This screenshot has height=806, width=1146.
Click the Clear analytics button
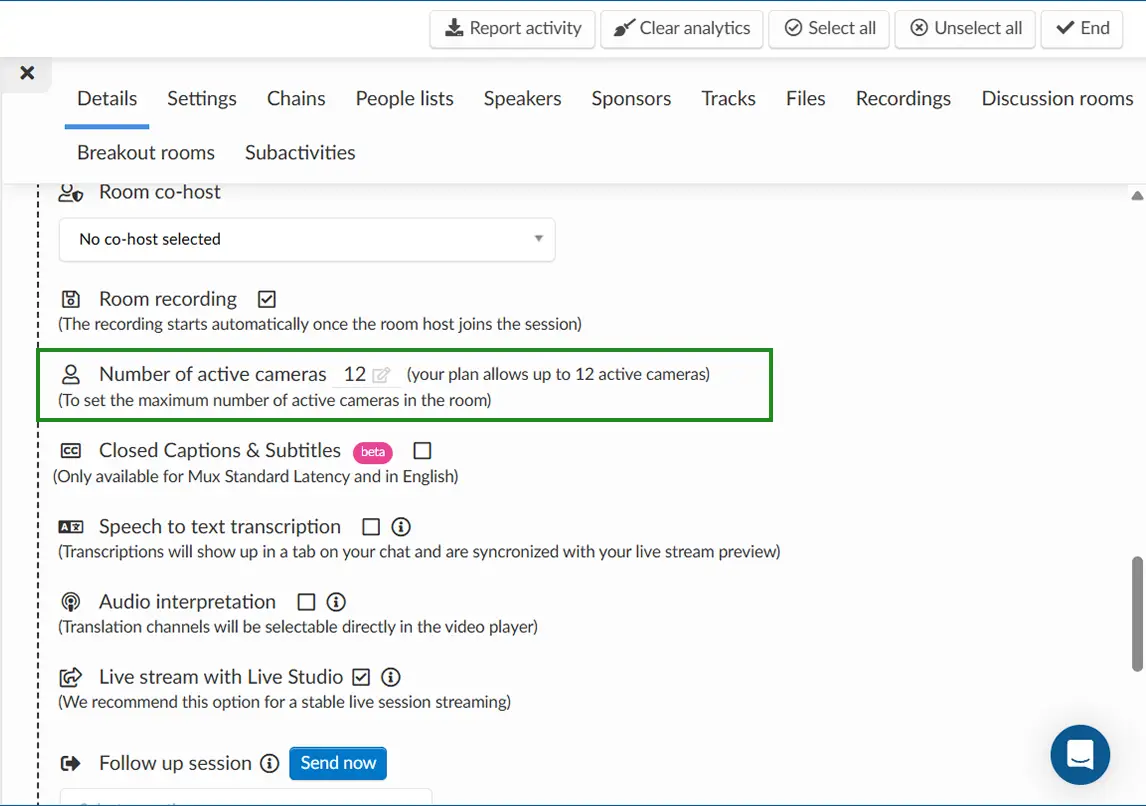[682, 28]
